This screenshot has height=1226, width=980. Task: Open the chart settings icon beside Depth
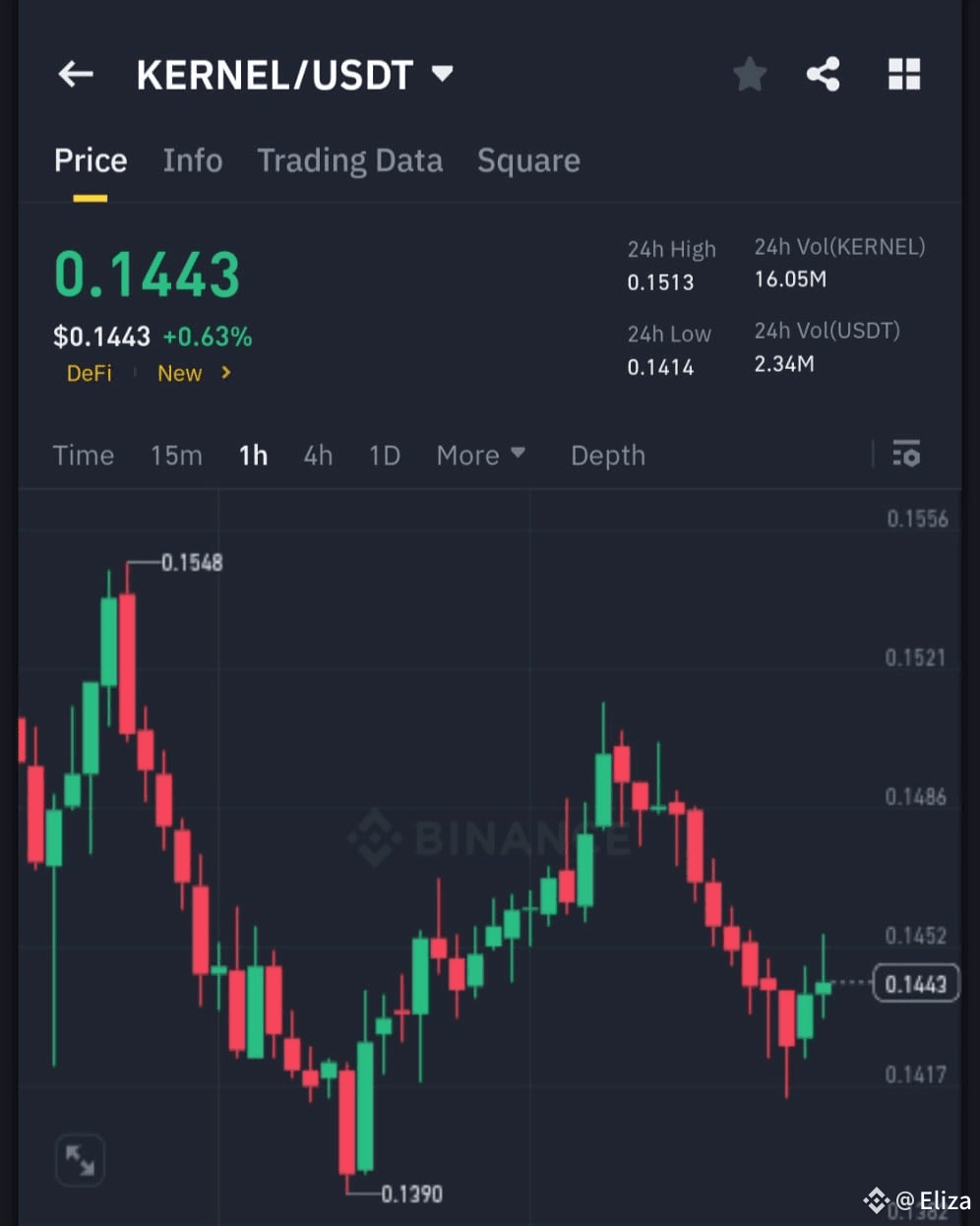coord(906,455)
